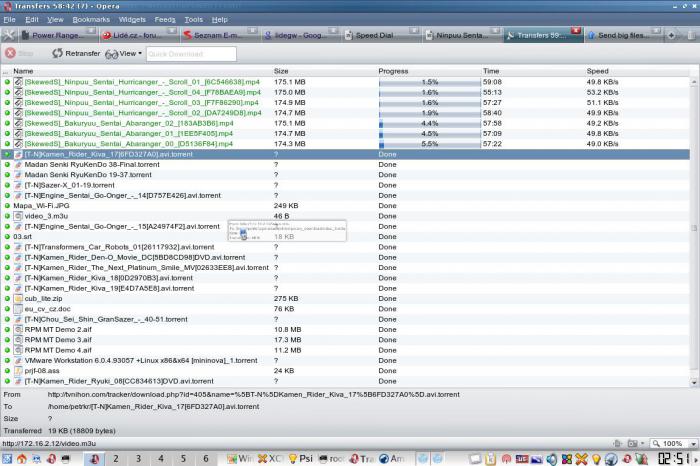Switch to virtual desktop 4

[x=161, y=458]
